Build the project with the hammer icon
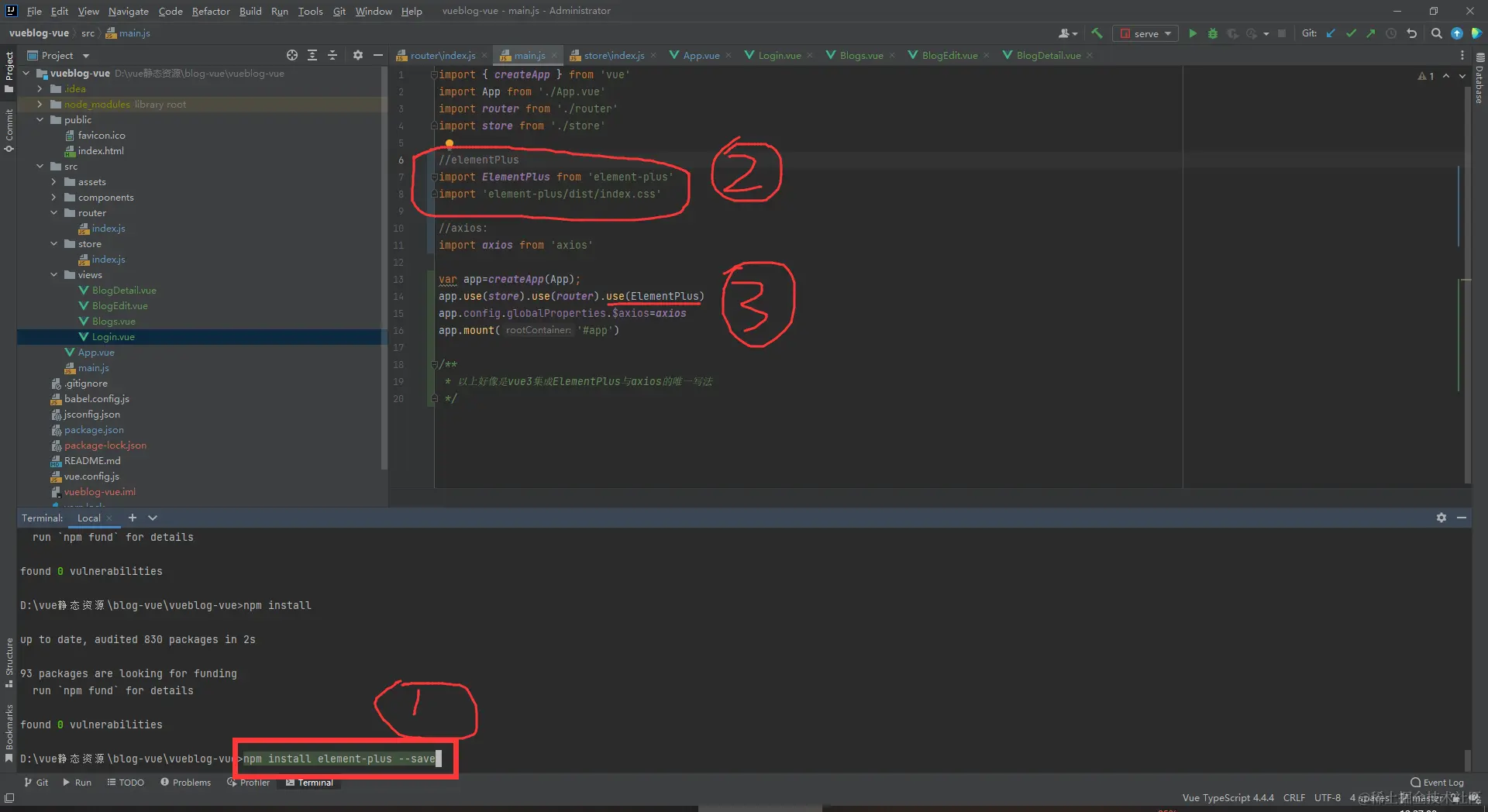Screen dimensions: 1488x812 (1097, 33)
